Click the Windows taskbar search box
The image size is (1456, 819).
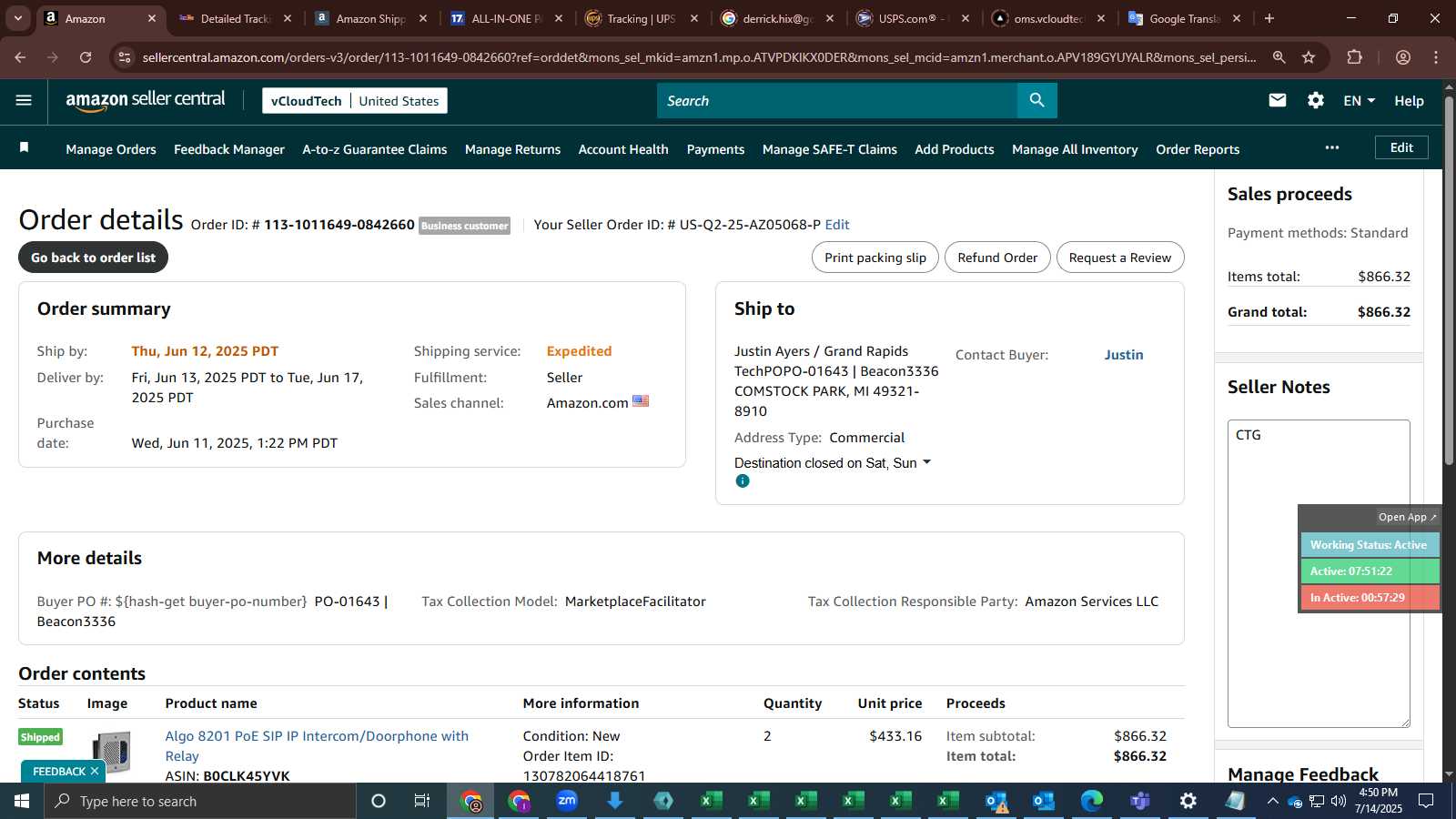pyautogui.click(x=200, y=801)
